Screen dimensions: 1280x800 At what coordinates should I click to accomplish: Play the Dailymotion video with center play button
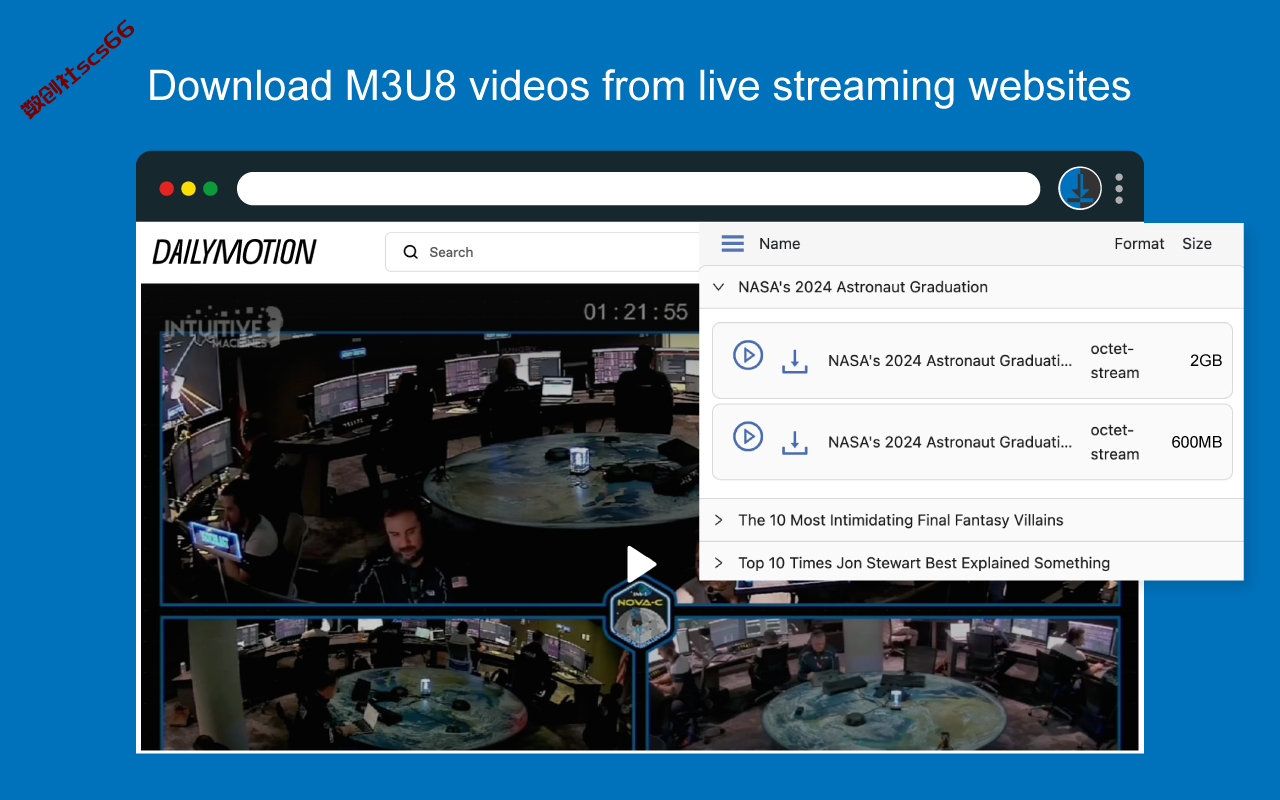tap(640, 565)
